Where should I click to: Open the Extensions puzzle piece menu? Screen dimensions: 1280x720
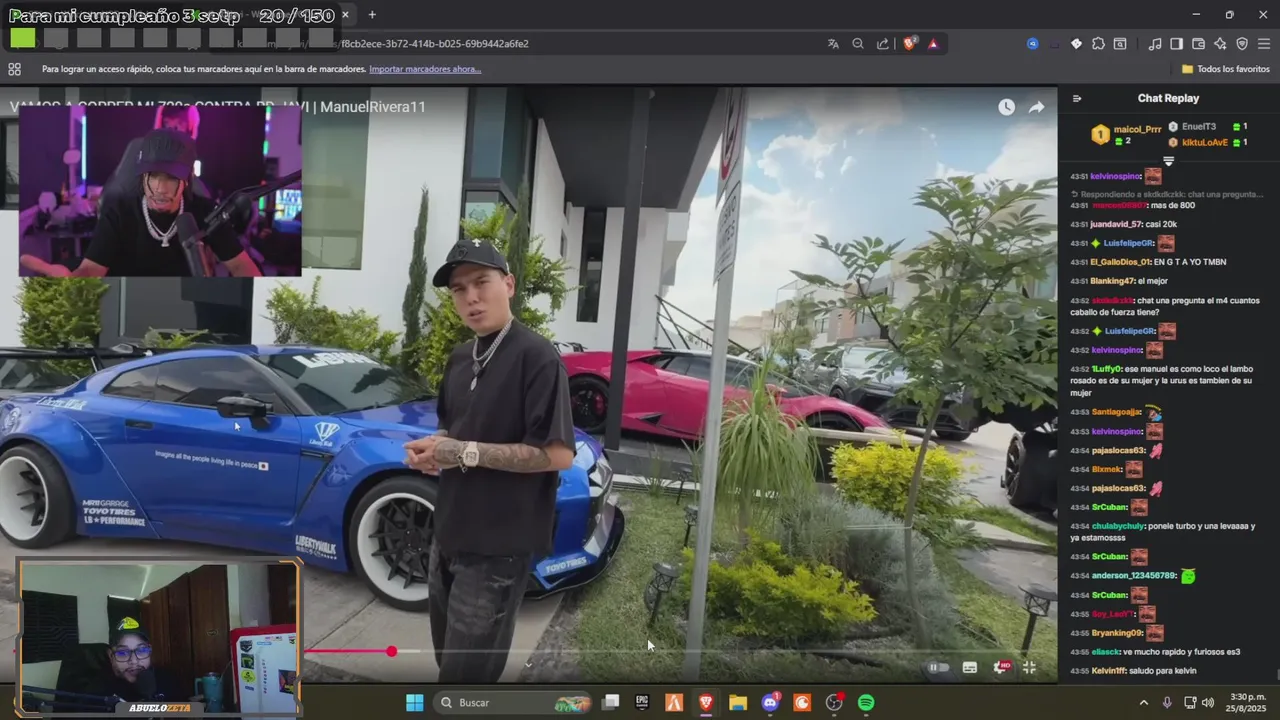(x=1098, y=44)
